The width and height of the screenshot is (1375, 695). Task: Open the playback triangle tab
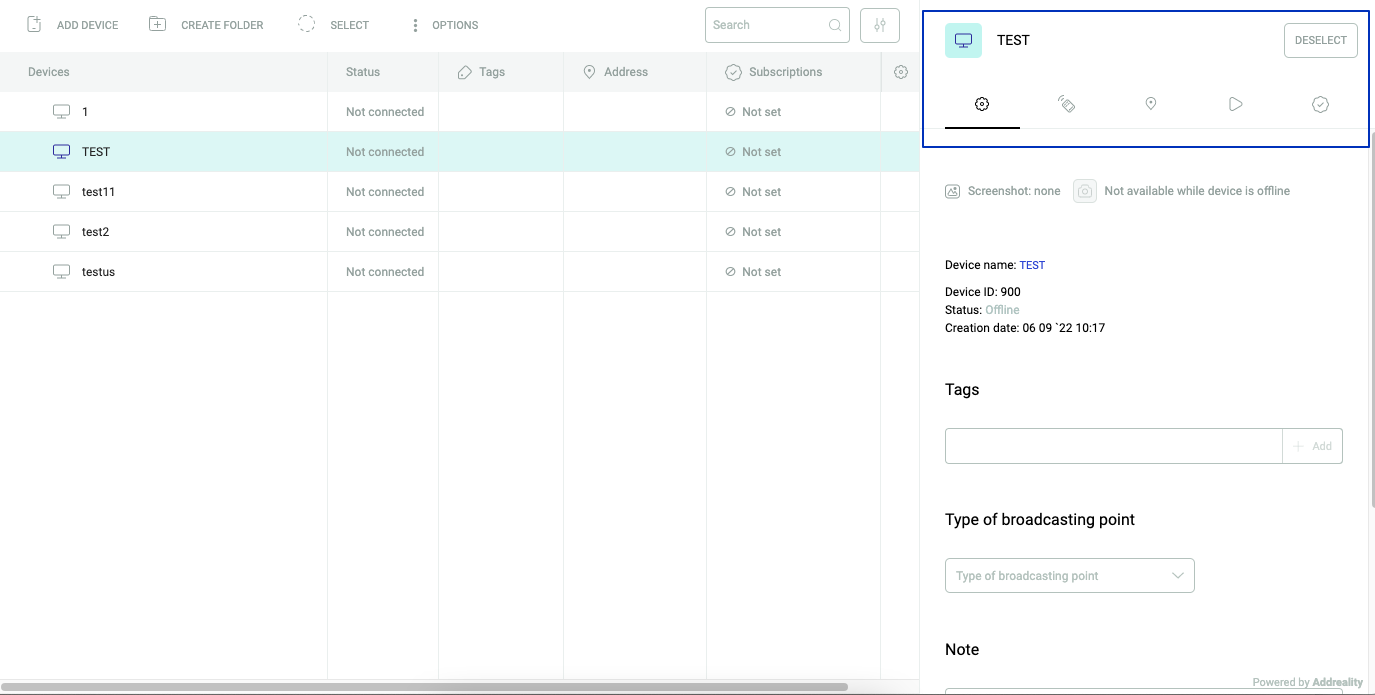click(1236, 104)
